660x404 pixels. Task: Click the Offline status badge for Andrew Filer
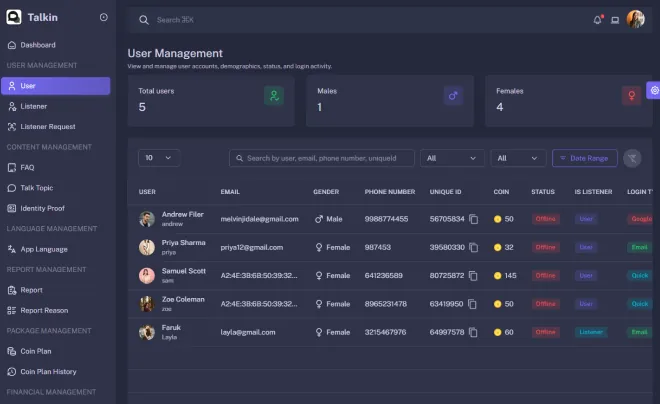(546, 219)
